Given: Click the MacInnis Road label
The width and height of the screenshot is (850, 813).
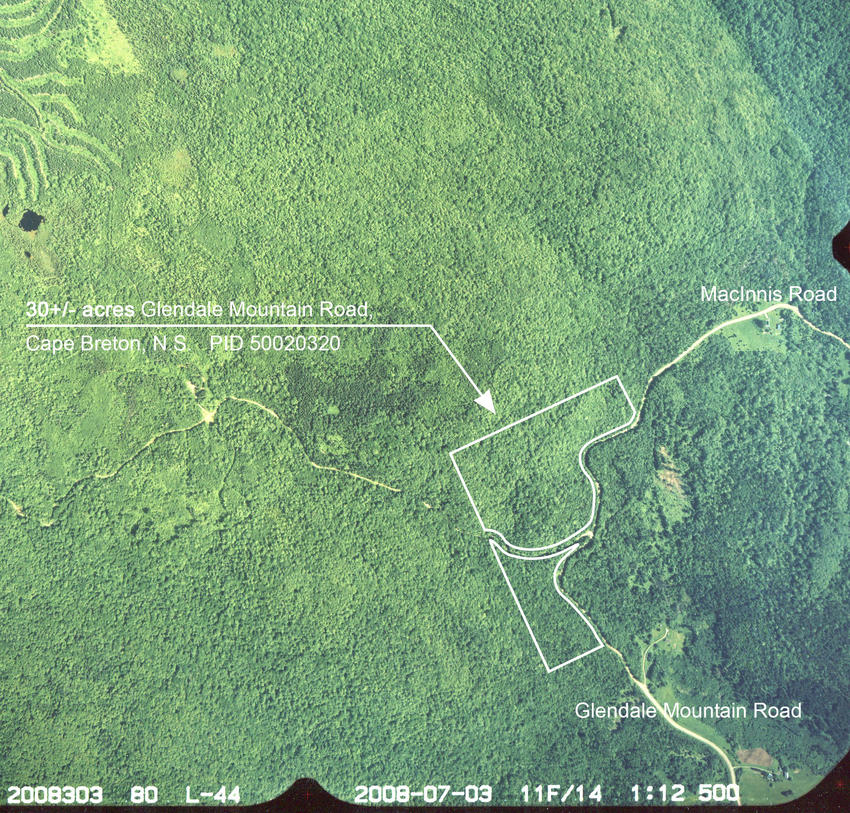Looking at the screenshot, I should click(767, 294).
